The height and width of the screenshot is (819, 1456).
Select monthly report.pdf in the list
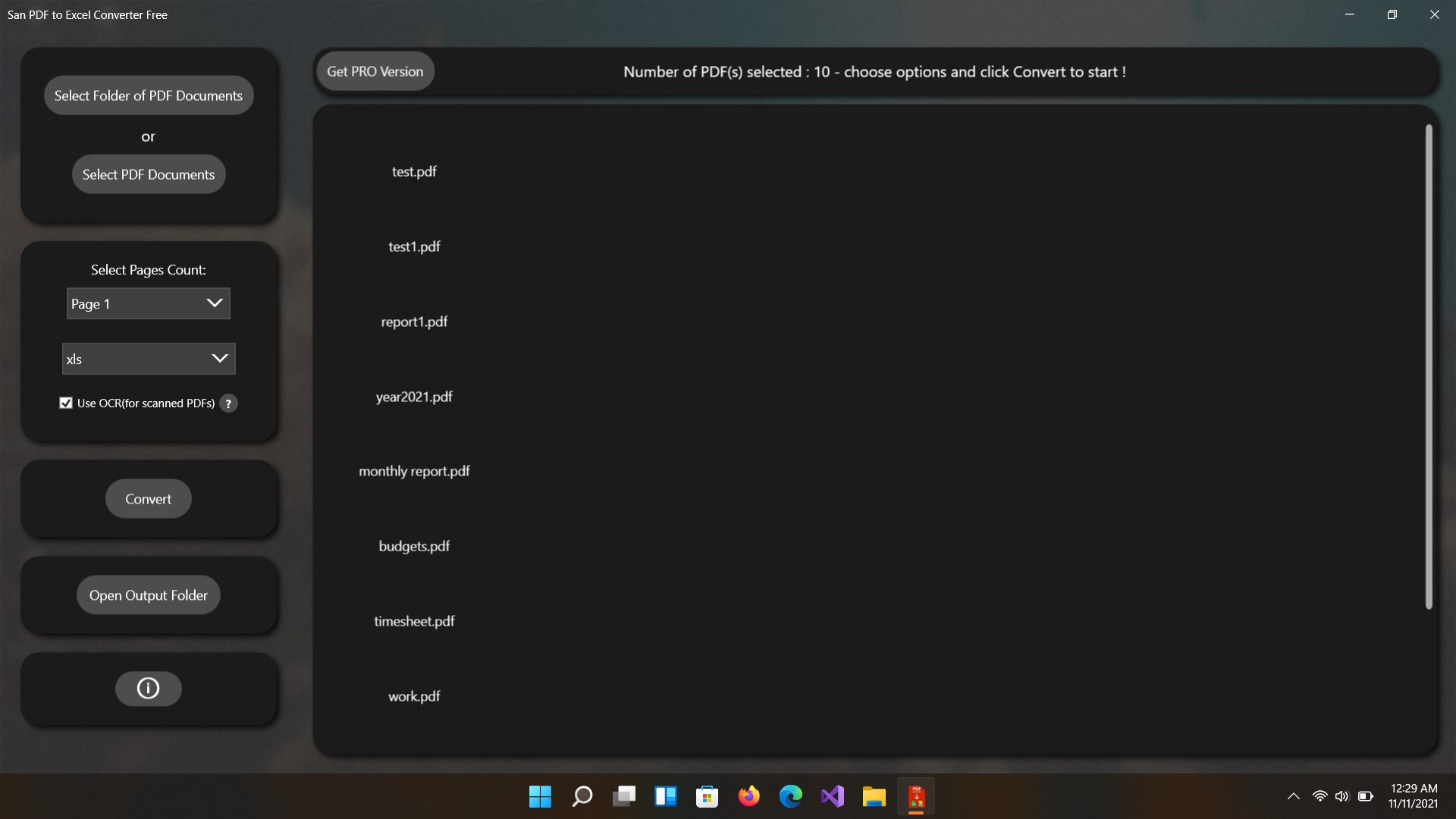click(x=414, y=471)
